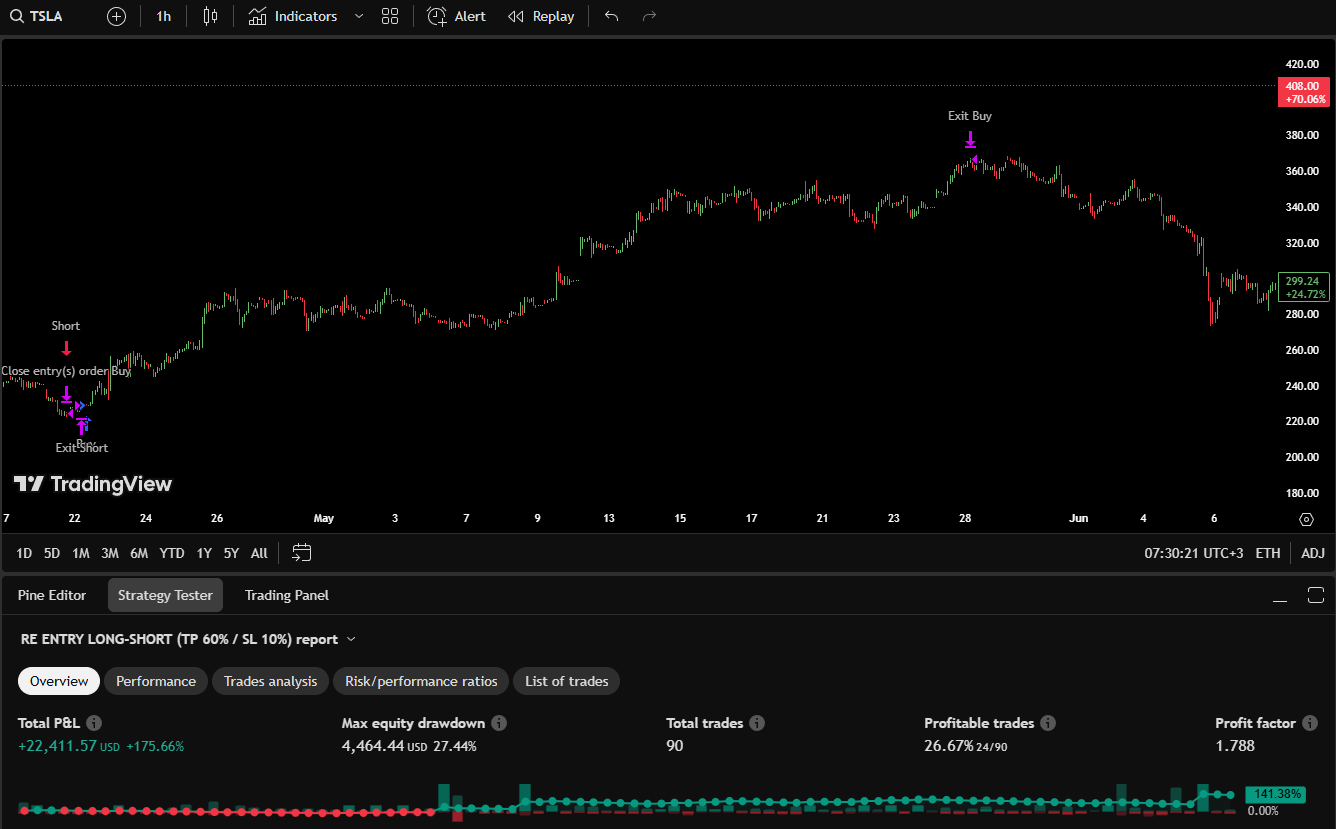Open the candlestick chart style icon
Screen dimensions: 1336x829
[x=209, y=16]
